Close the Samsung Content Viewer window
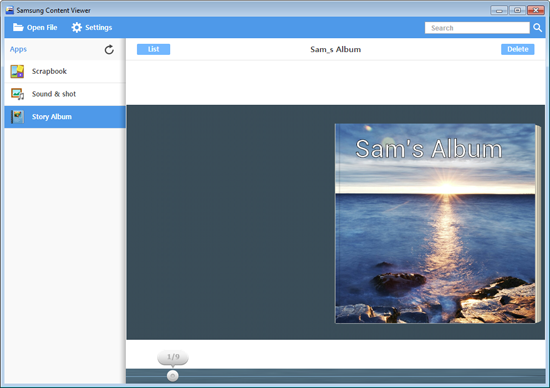Image resolution: width=550 pixels, height=388 pixels. [536, 10]
